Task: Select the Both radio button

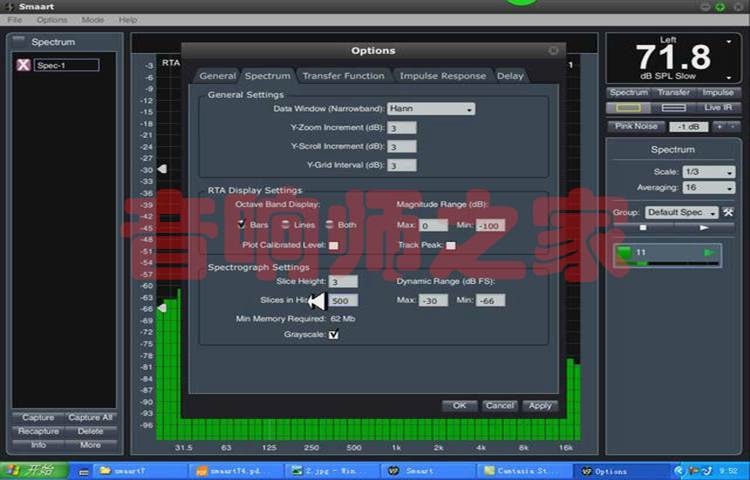Action: coord(330,225)
